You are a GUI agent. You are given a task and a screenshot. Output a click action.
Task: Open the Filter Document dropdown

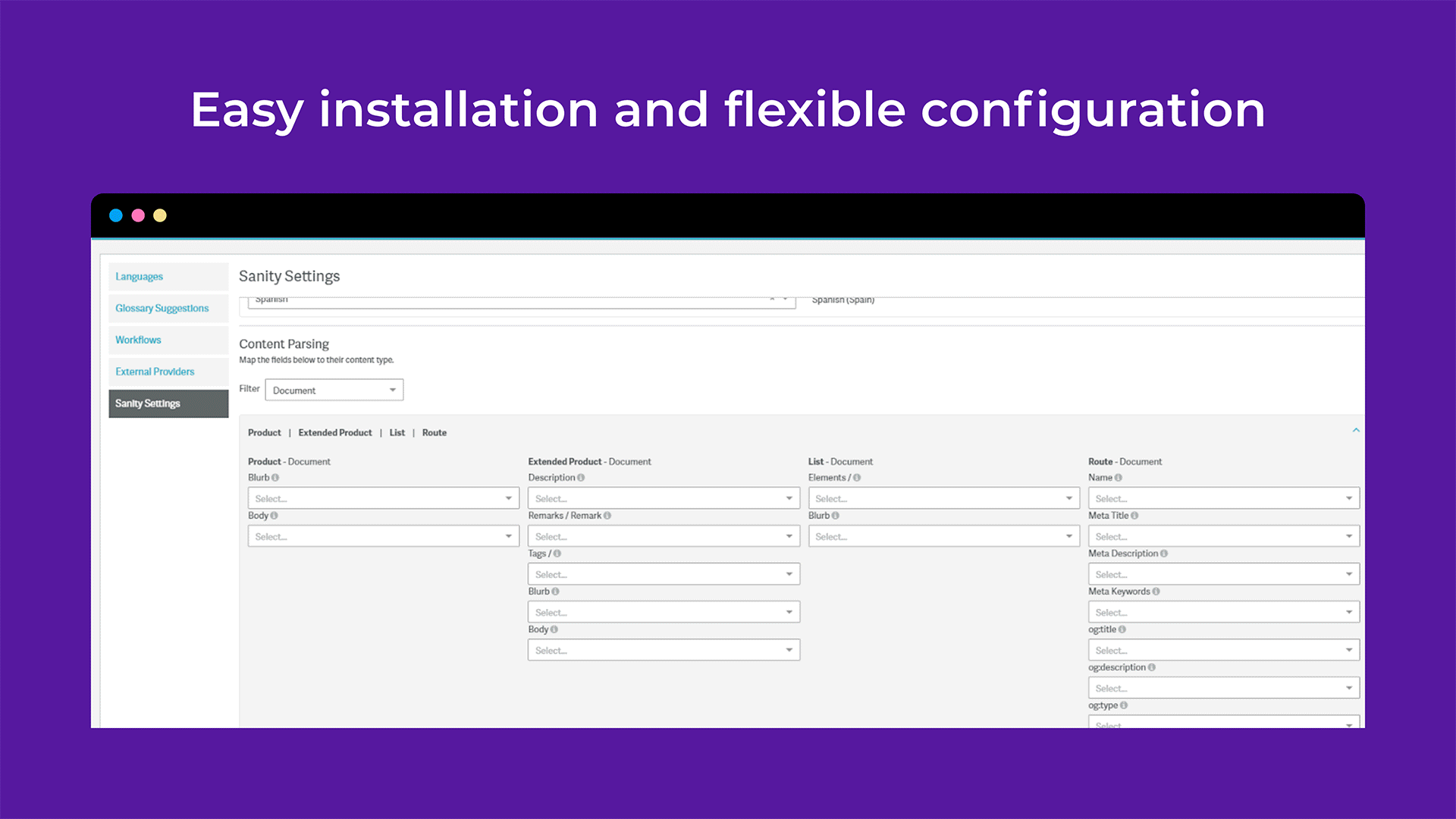click(x=334, y=390)
